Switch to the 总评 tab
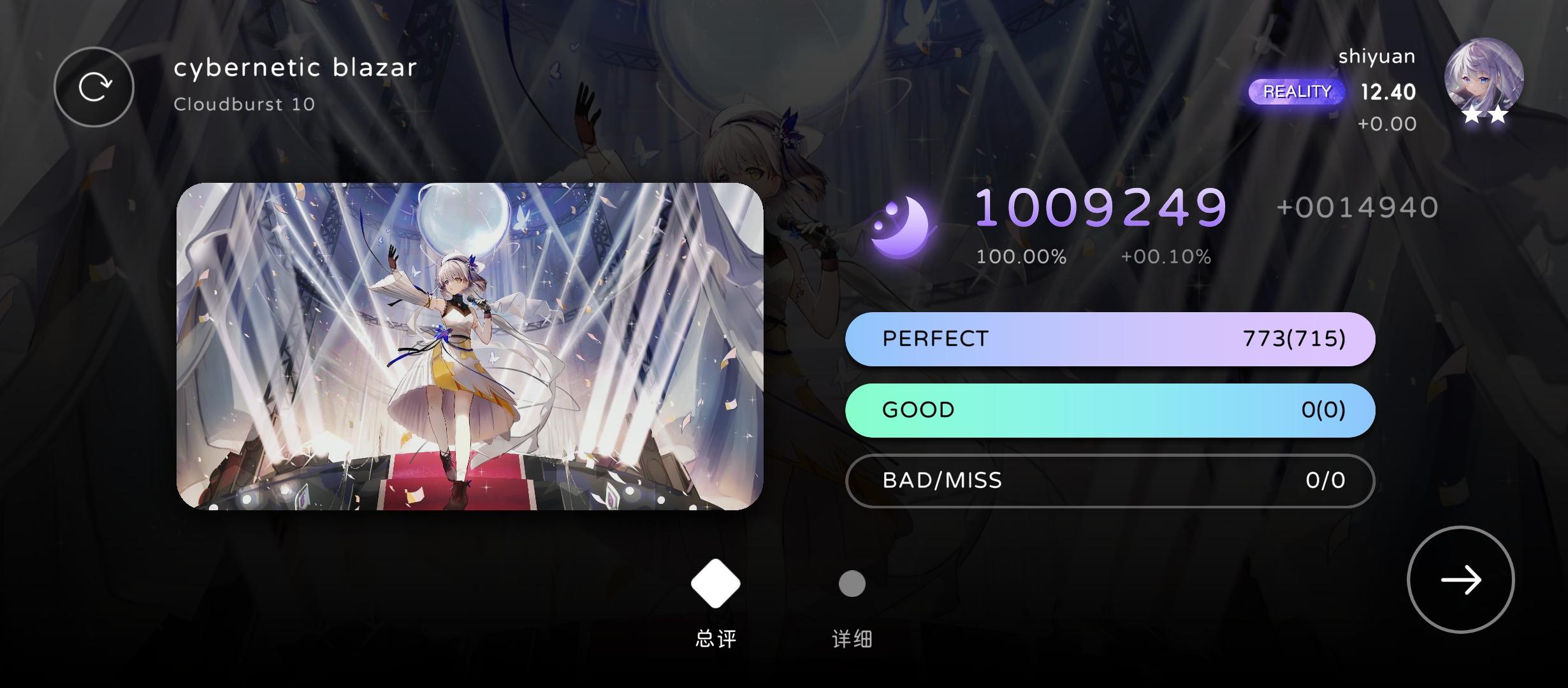 point(715,638)
